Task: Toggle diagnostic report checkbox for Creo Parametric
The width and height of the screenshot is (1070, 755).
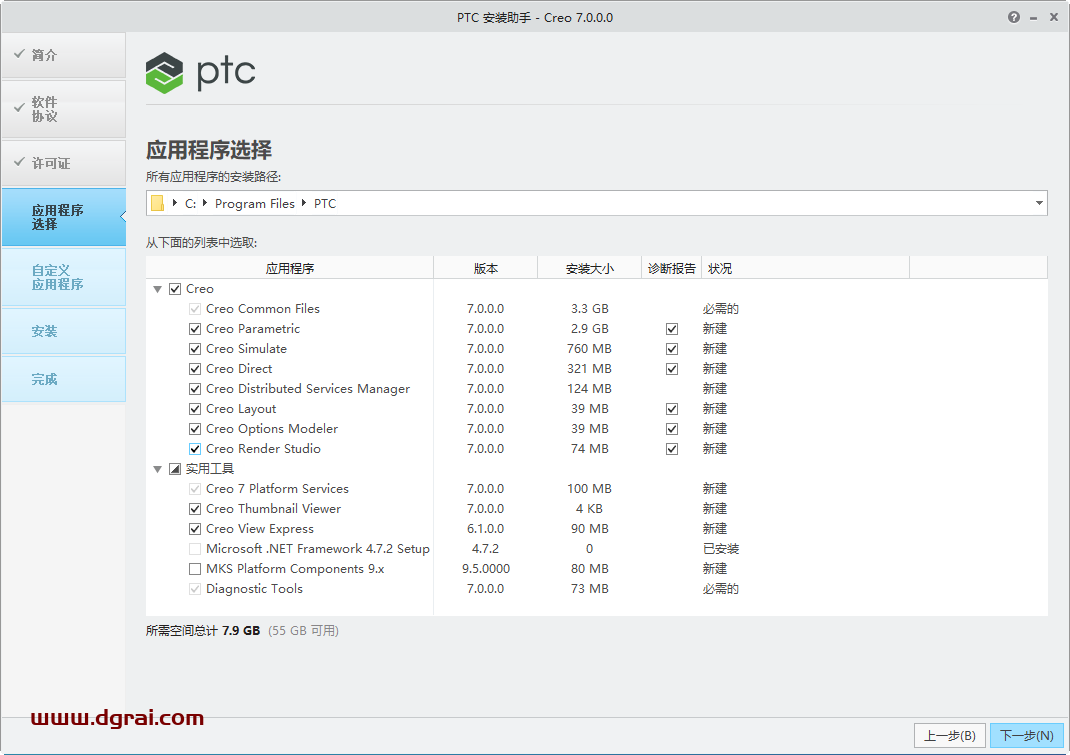Action: click(672, 329)
